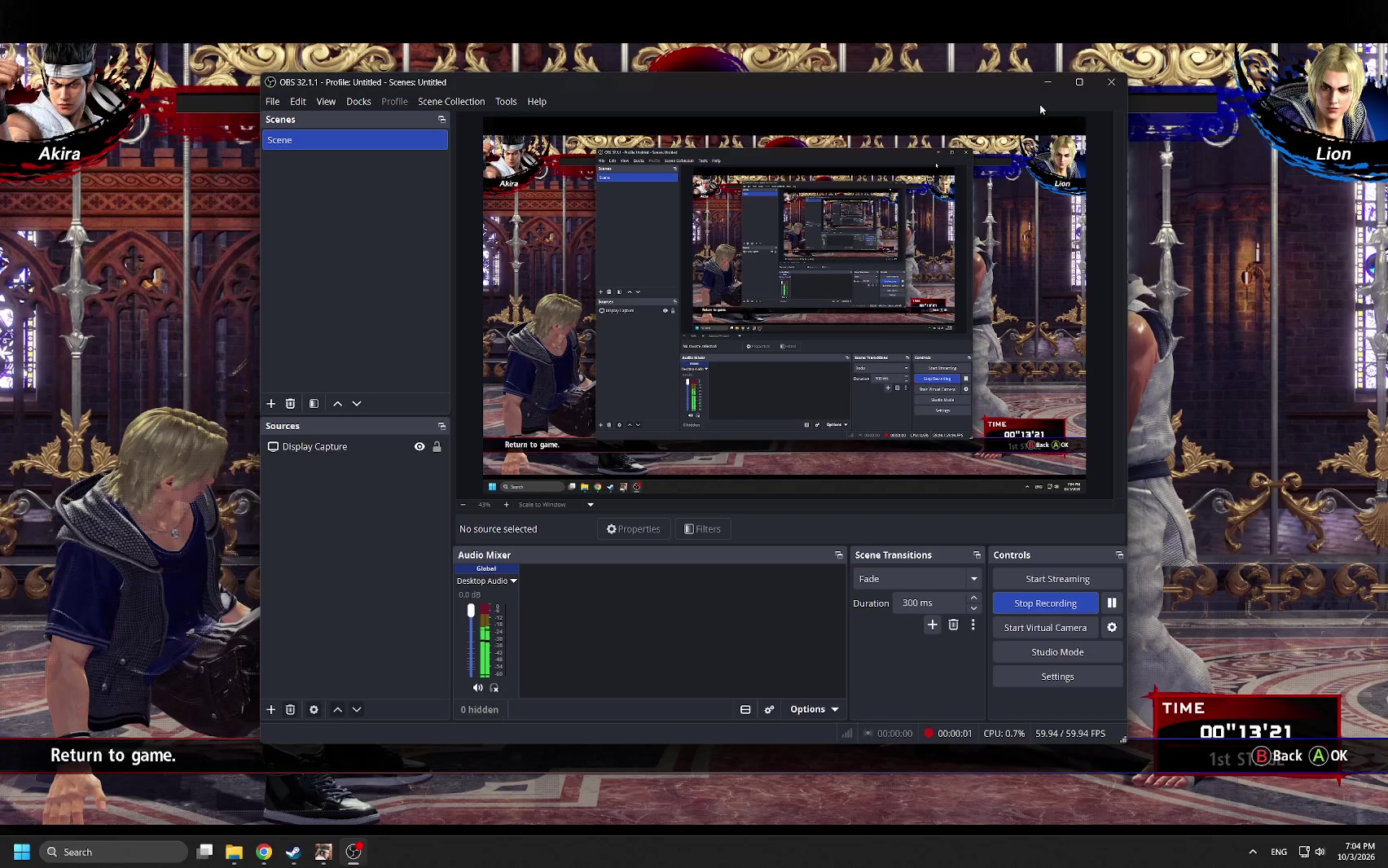Zoom in the preview with the plus icon
Viewport: 1388px width, 868px height.
pos(506,505)
